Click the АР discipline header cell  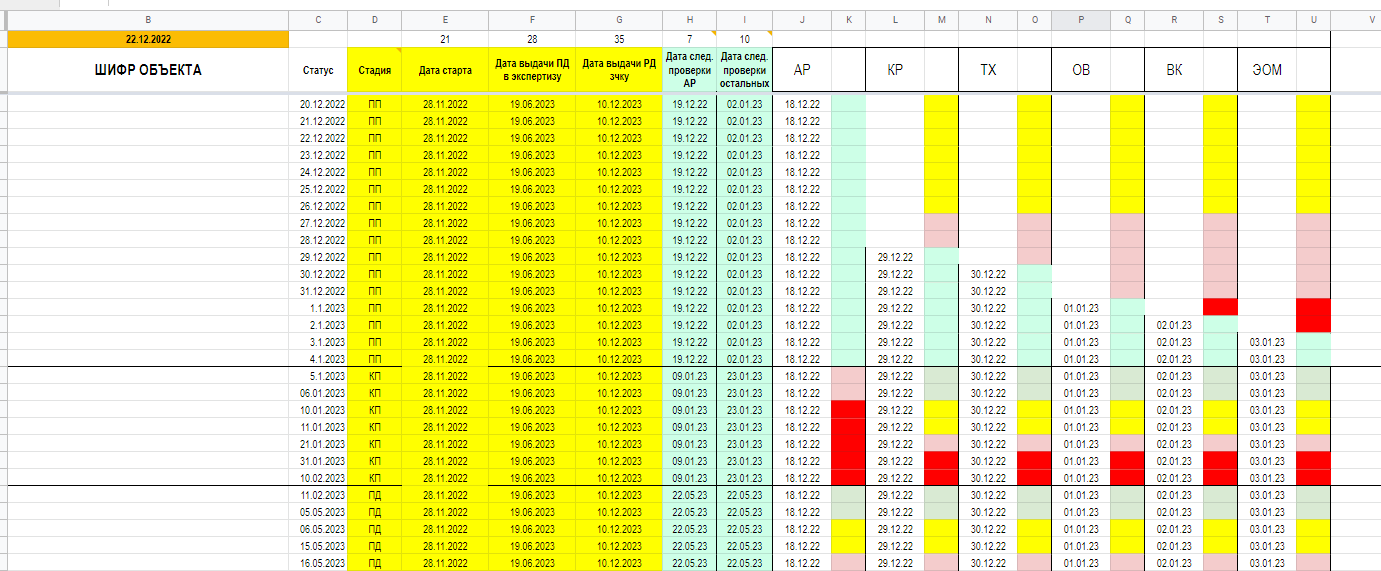[802, 70]
